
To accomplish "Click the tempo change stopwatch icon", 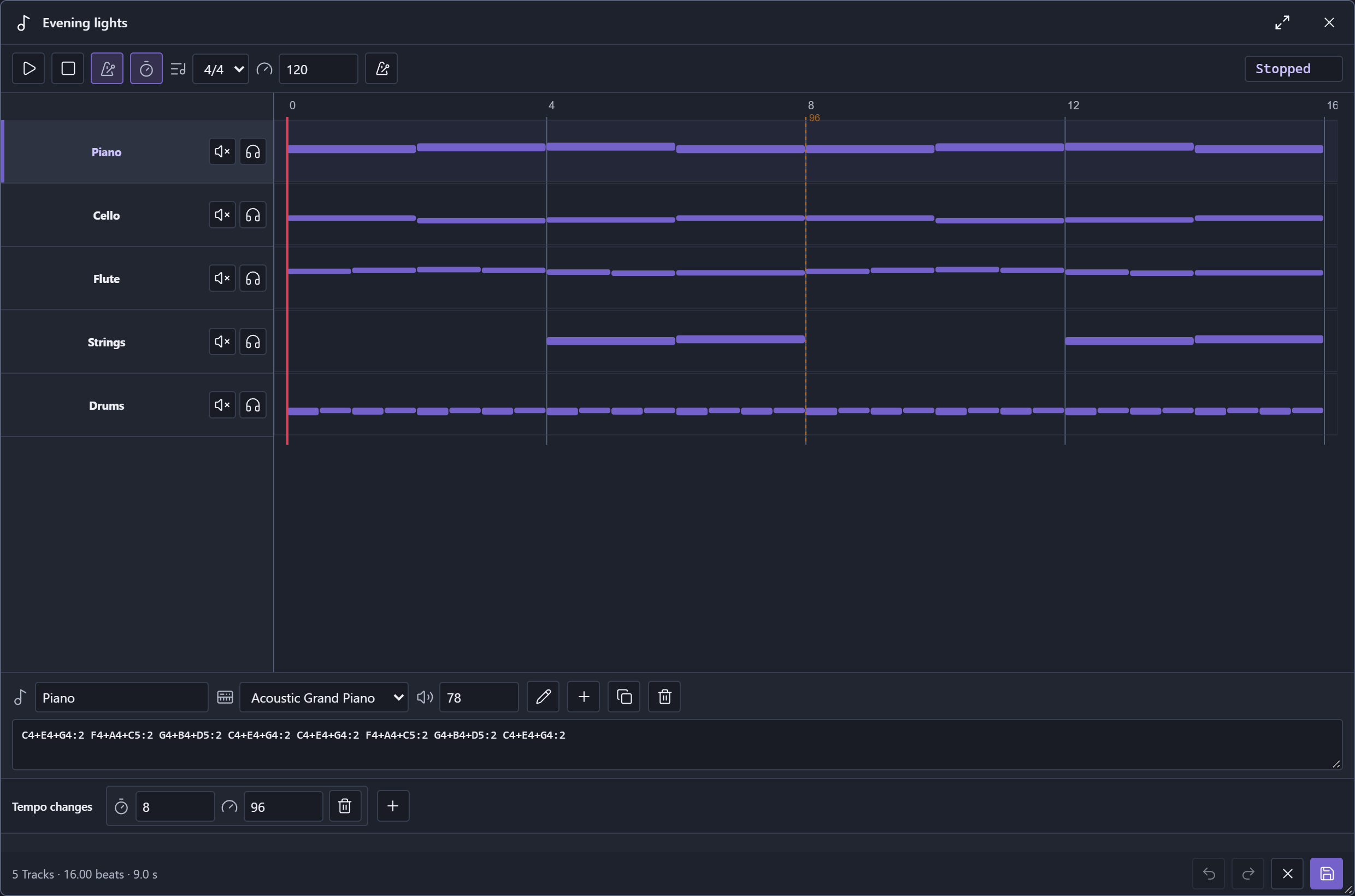I will pyautogui.click(x=121, y=806).
